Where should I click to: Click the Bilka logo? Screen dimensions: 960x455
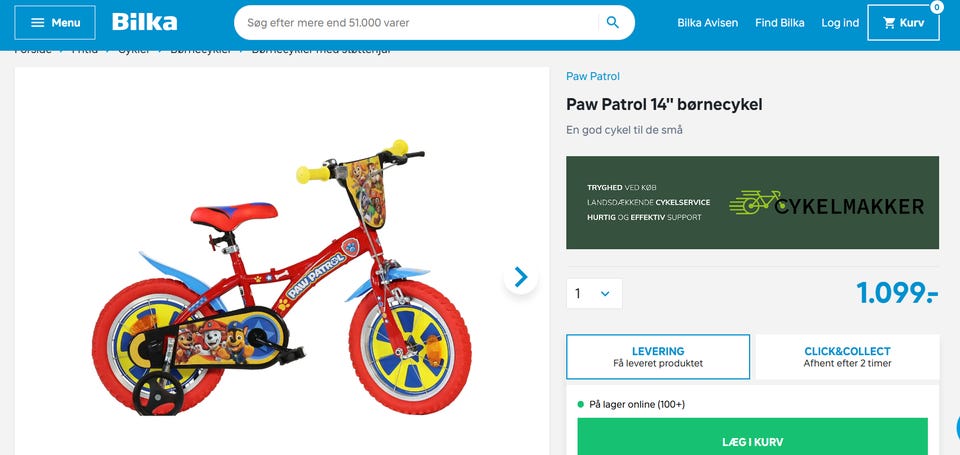(144, 23)
